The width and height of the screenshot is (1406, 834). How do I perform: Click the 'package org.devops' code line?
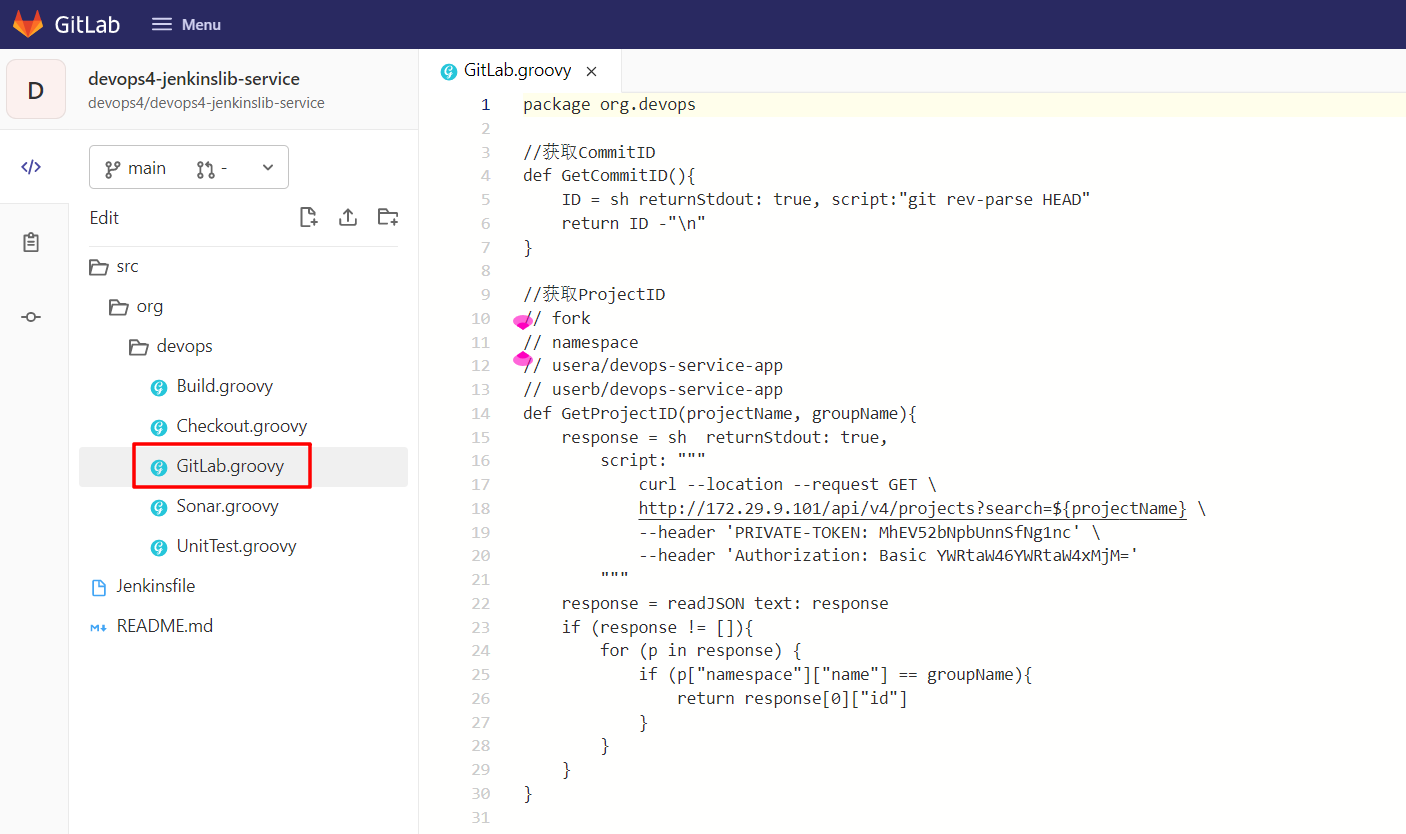point(609,104)
